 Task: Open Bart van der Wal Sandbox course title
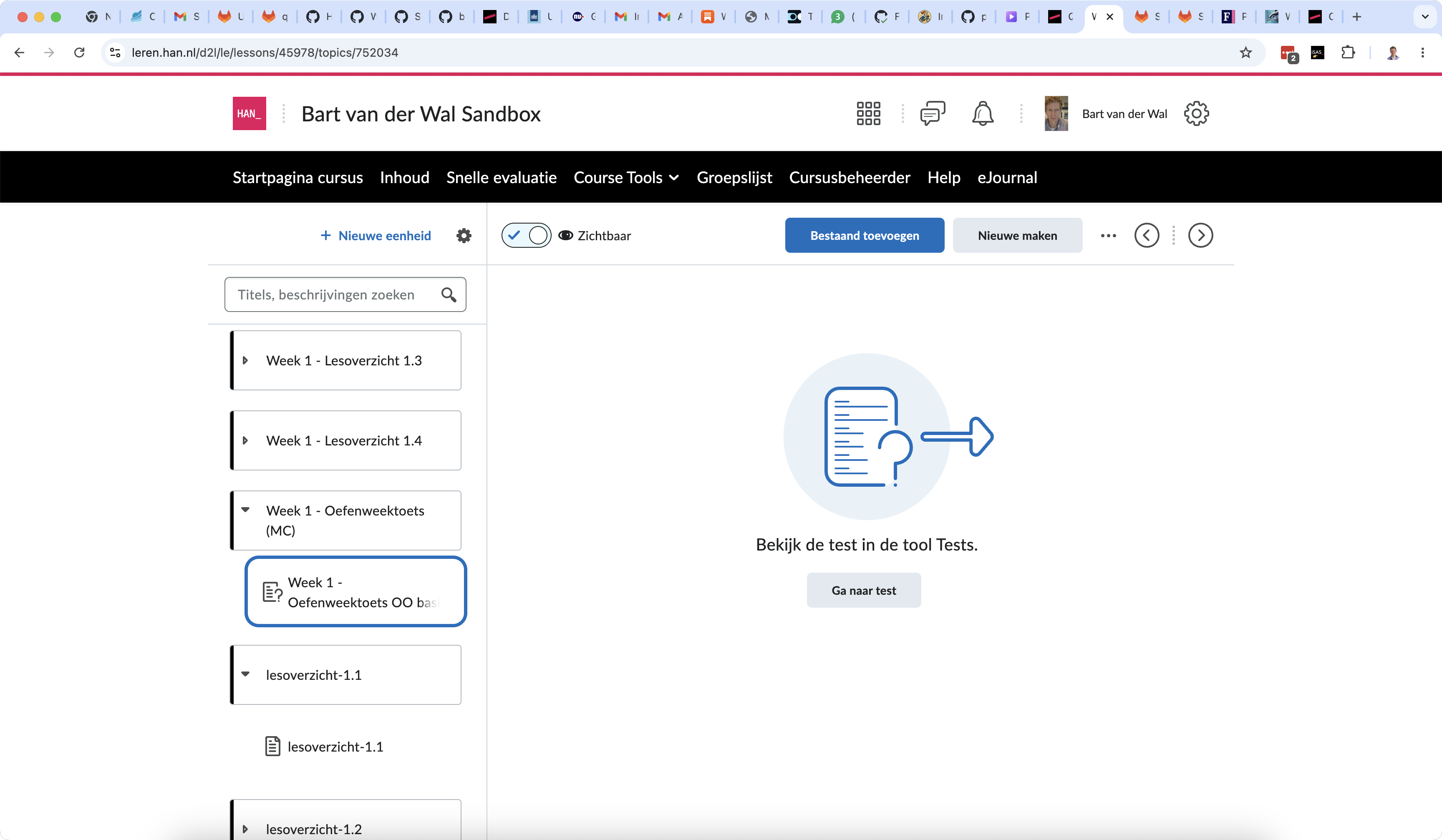[421, 114]
